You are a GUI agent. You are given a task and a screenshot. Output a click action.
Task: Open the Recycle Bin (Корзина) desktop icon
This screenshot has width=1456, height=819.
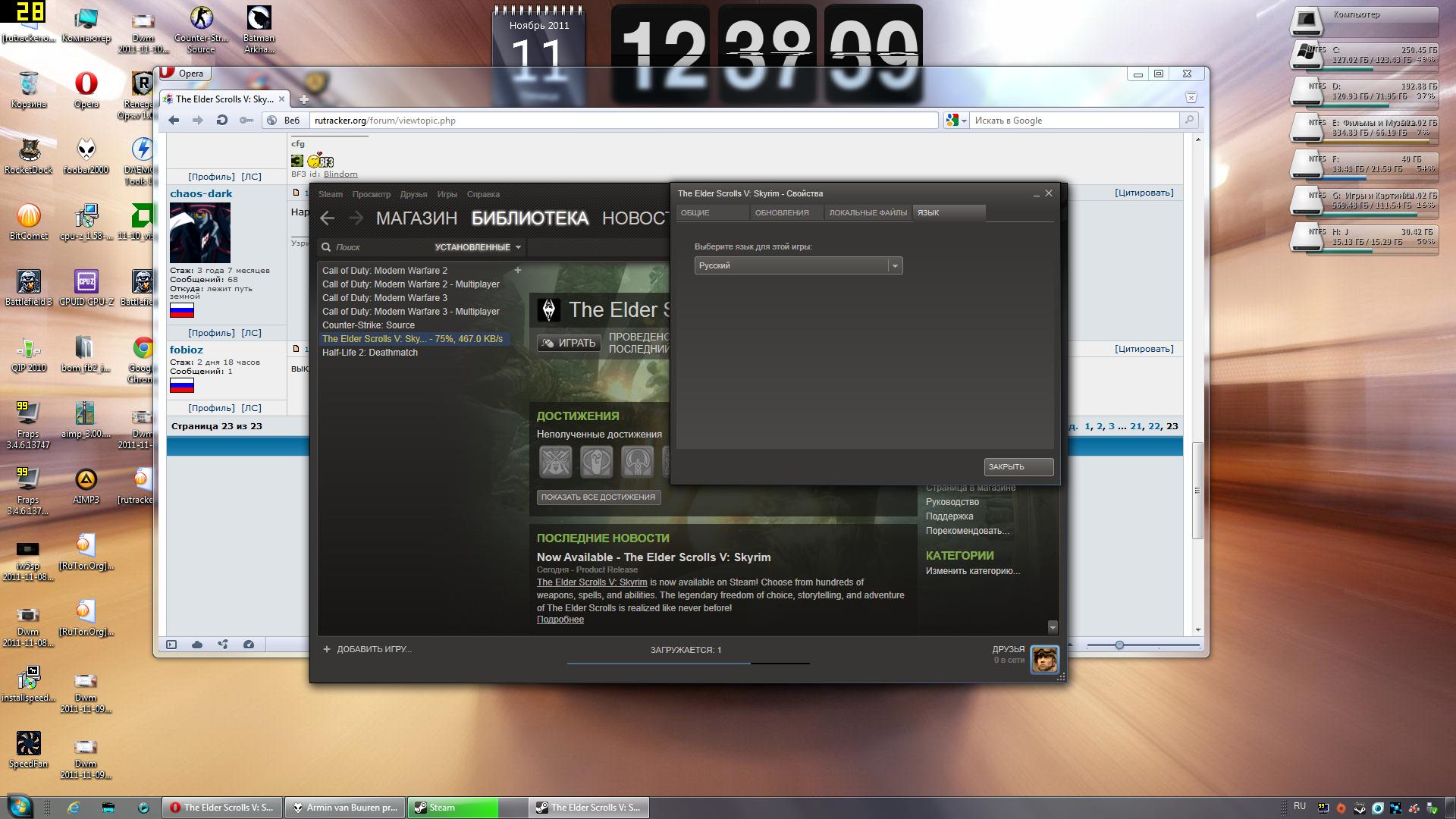pyautogui.click(x=28, y=89)
